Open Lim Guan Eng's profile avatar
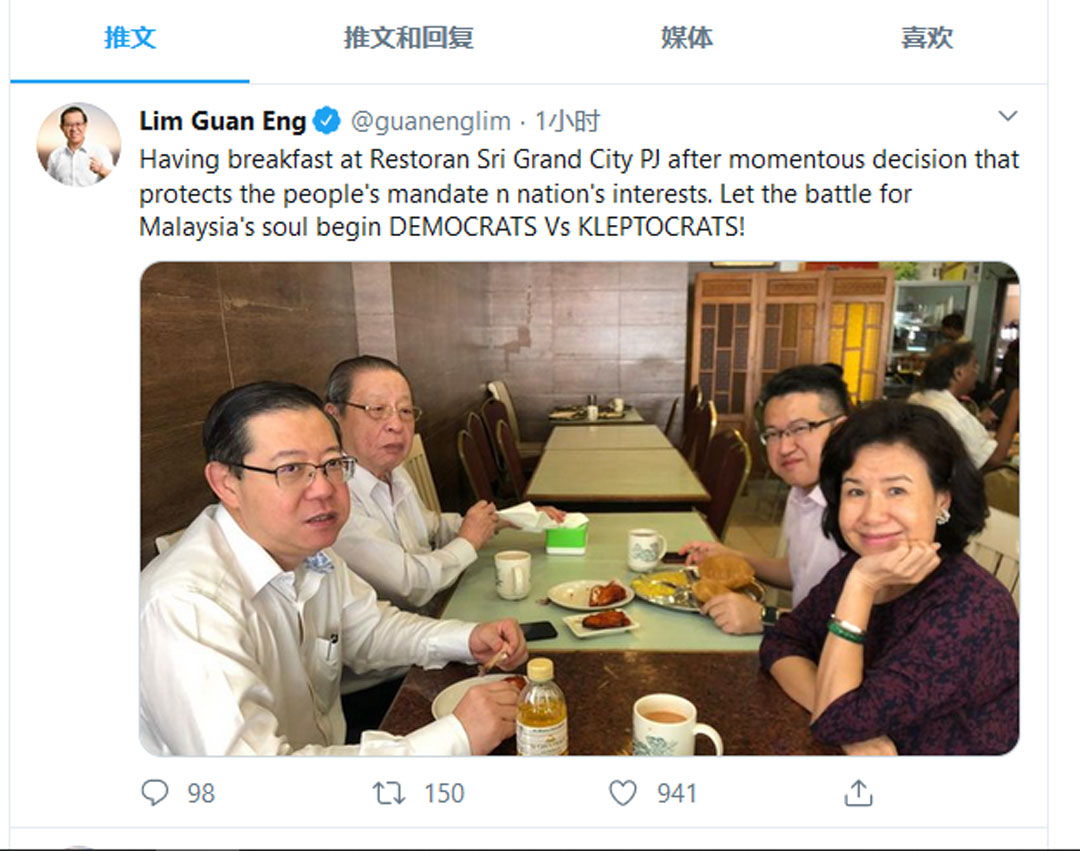The height and width of the screenshot is (851, 1080). tap(79, 145)
